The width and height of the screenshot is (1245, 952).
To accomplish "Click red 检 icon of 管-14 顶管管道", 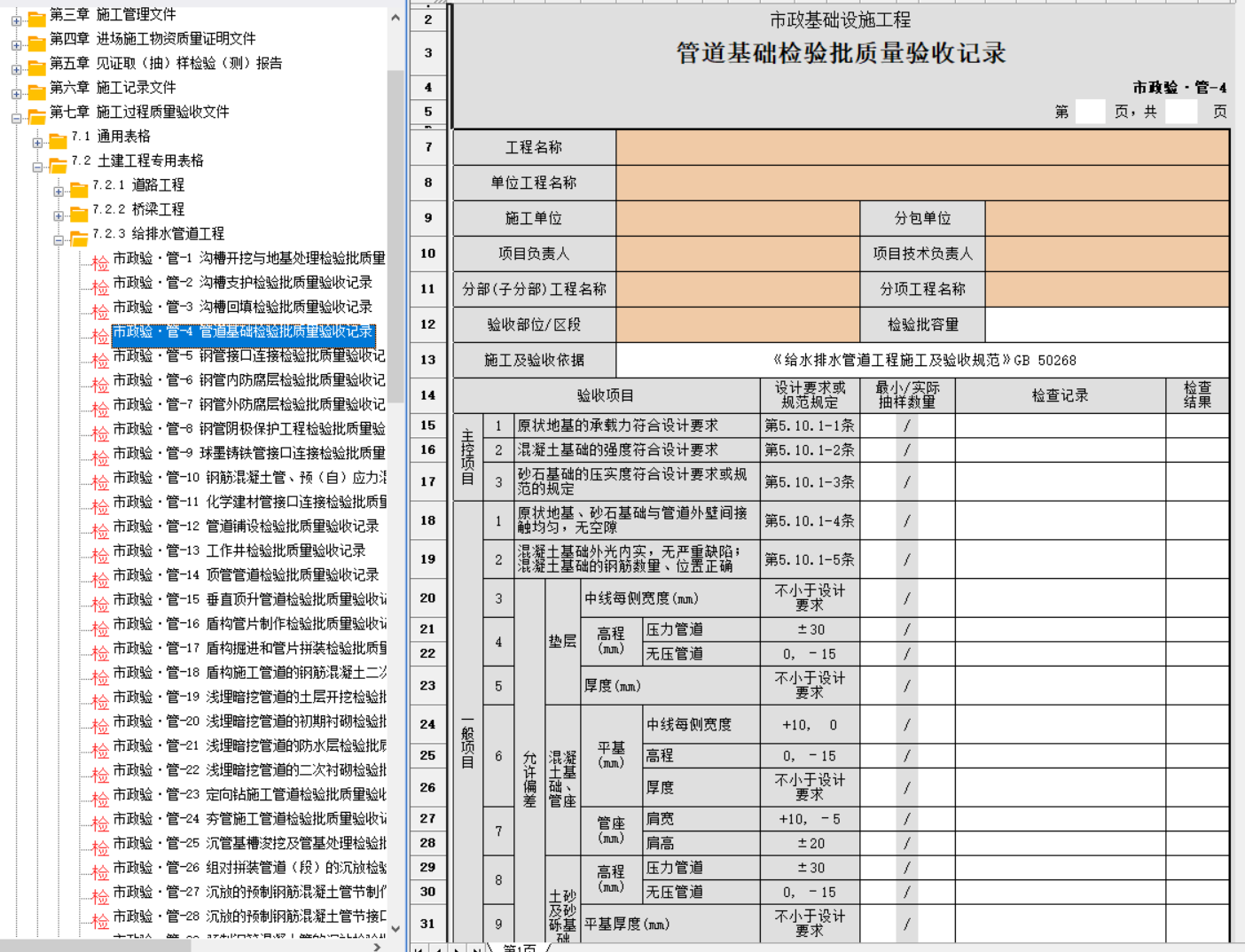I will click(x=100, y=579).
